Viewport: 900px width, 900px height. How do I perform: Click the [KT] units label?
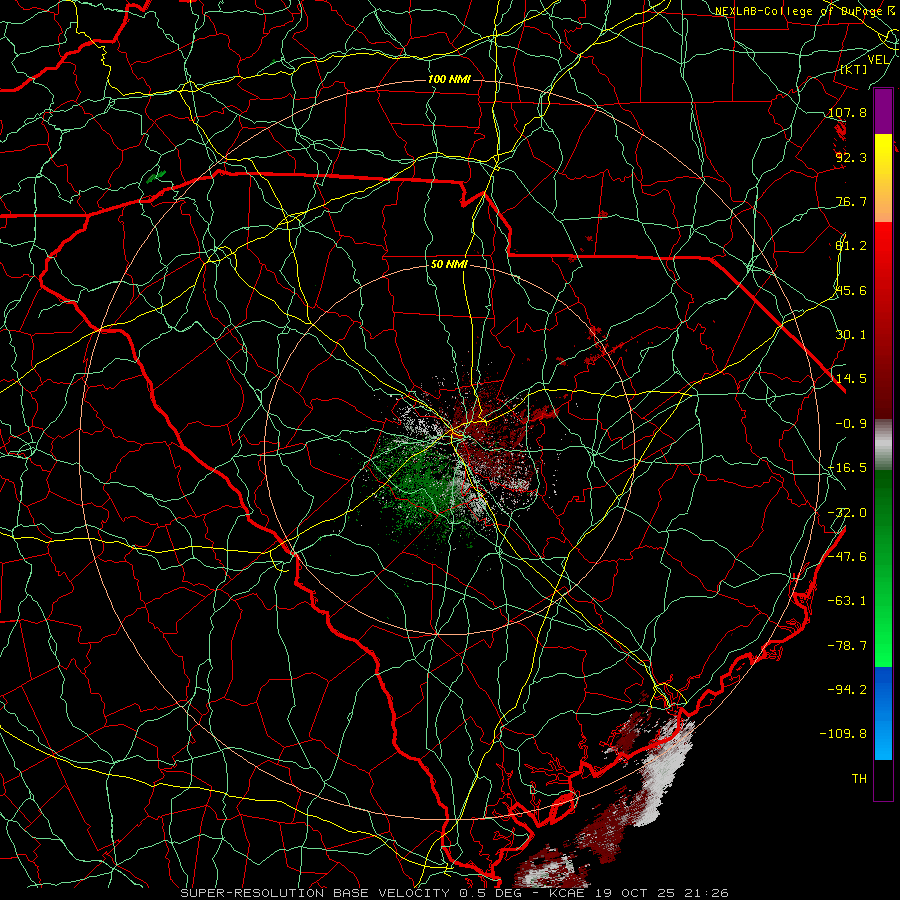point(854,69)
